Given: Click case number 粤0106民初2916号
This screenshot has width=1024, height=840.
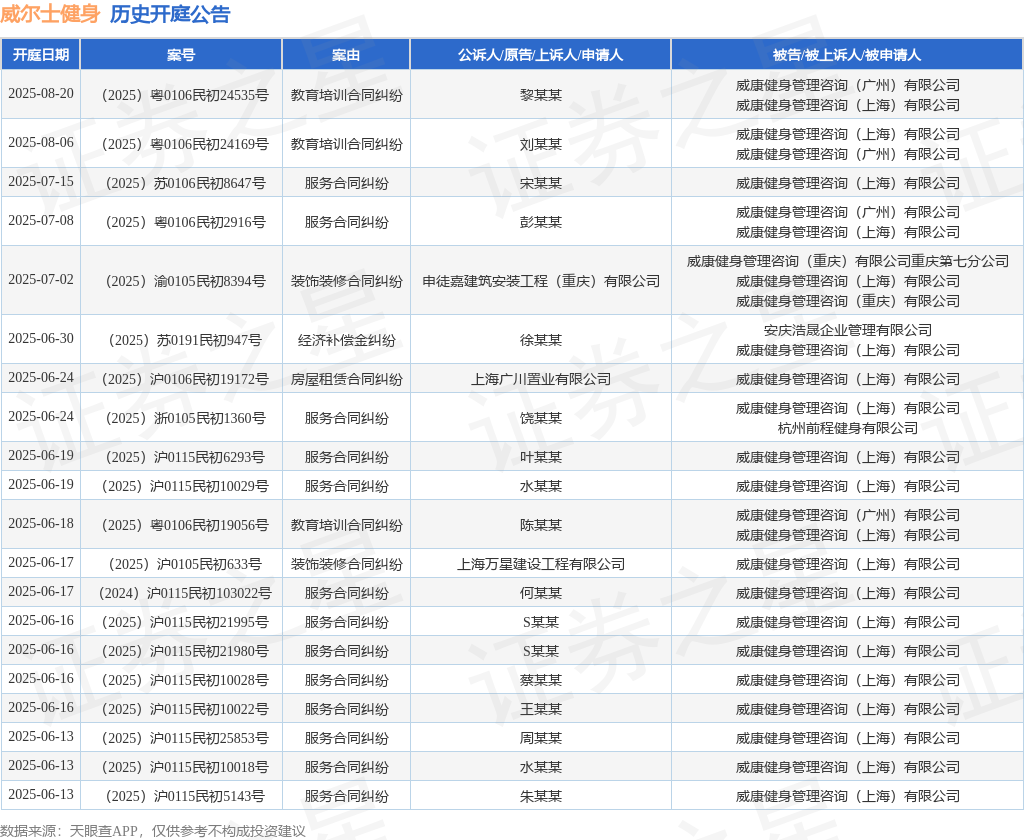Looking at the screenshot, I should click(x=185, y=223).
